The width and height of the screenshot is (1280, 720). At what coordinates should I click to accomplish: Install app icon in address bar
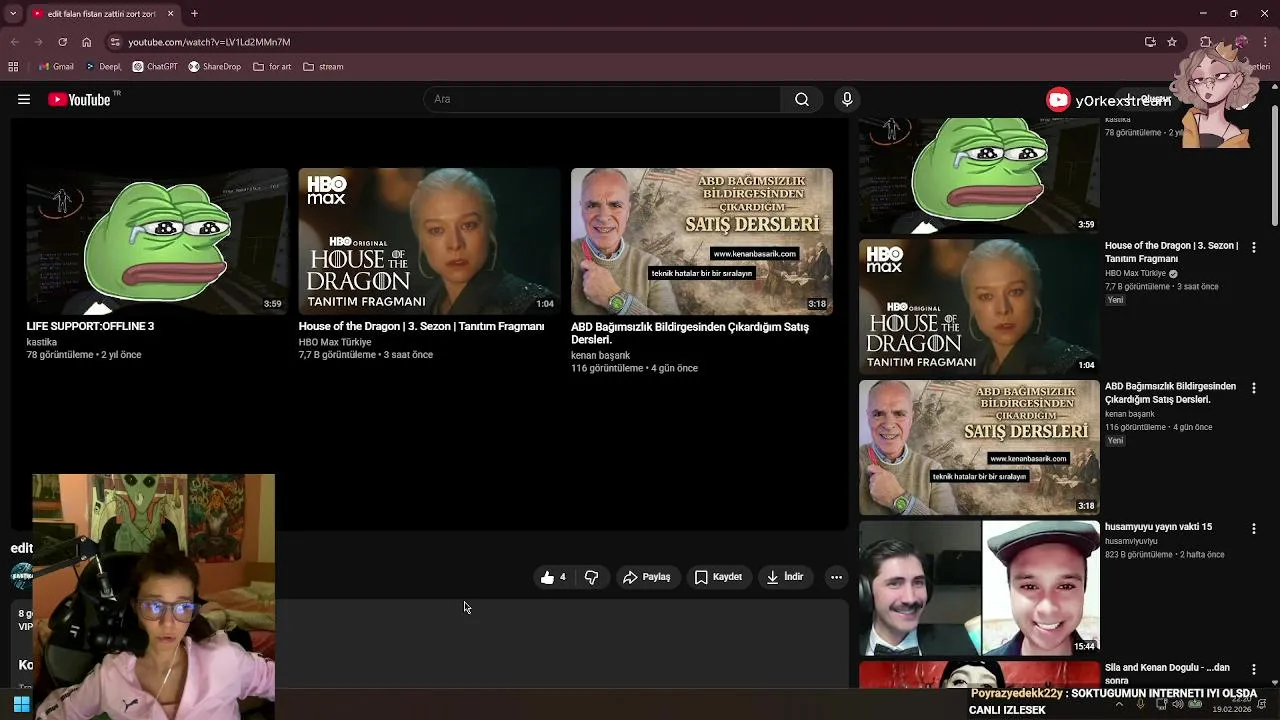click(1150, 42)
